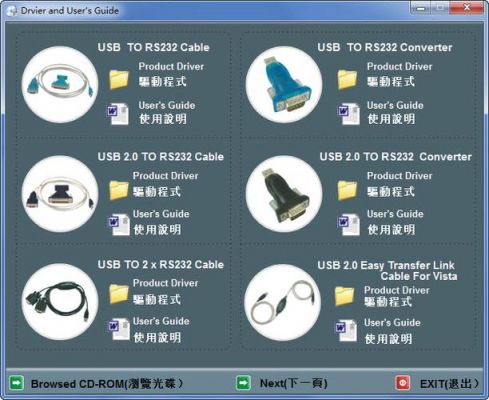
Task: Open driver folder icon for USB TO 2 x RS232 Cable
Action: click(x=119, y=294)
